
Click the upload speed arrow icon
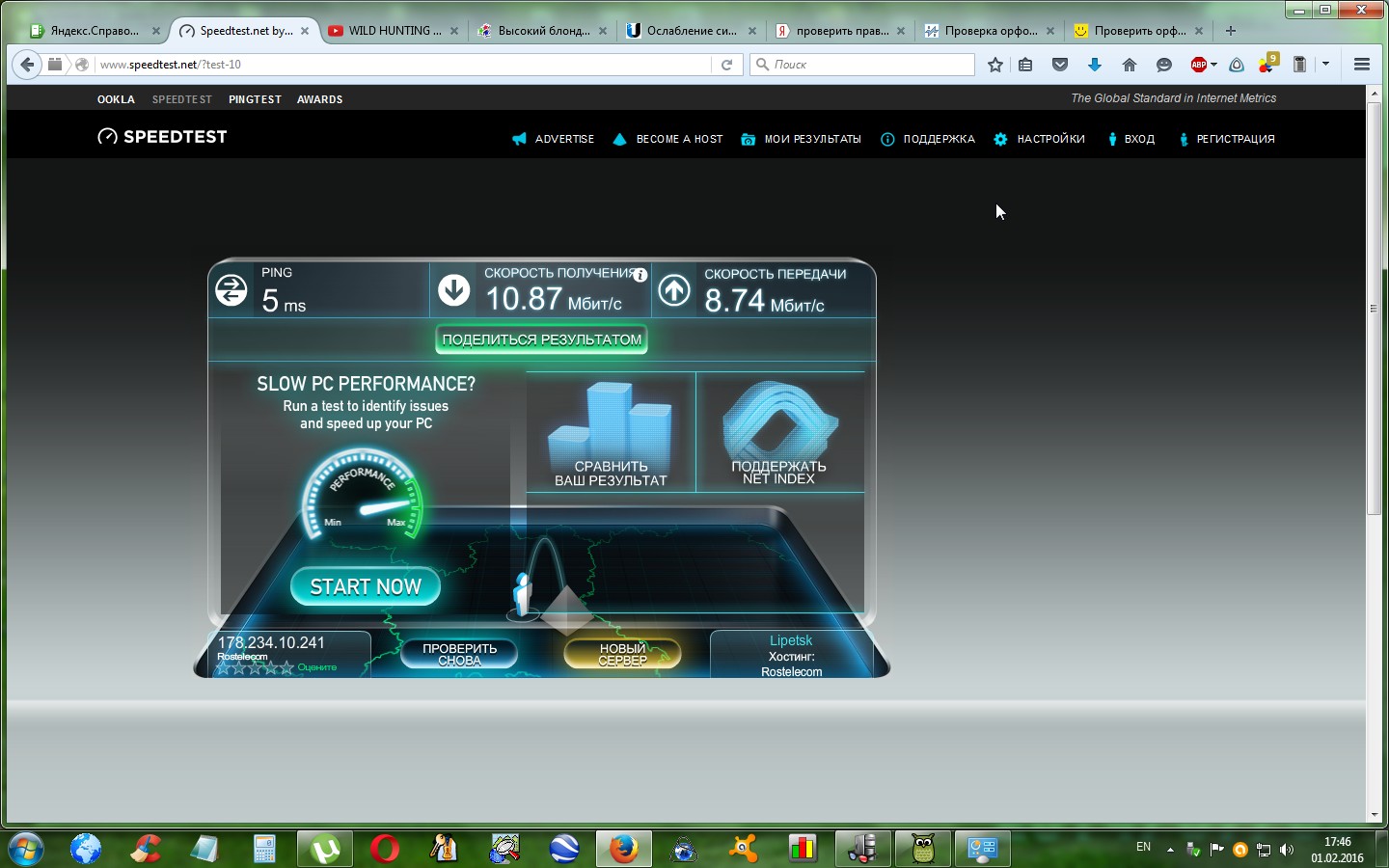click(x=674, y=290)
